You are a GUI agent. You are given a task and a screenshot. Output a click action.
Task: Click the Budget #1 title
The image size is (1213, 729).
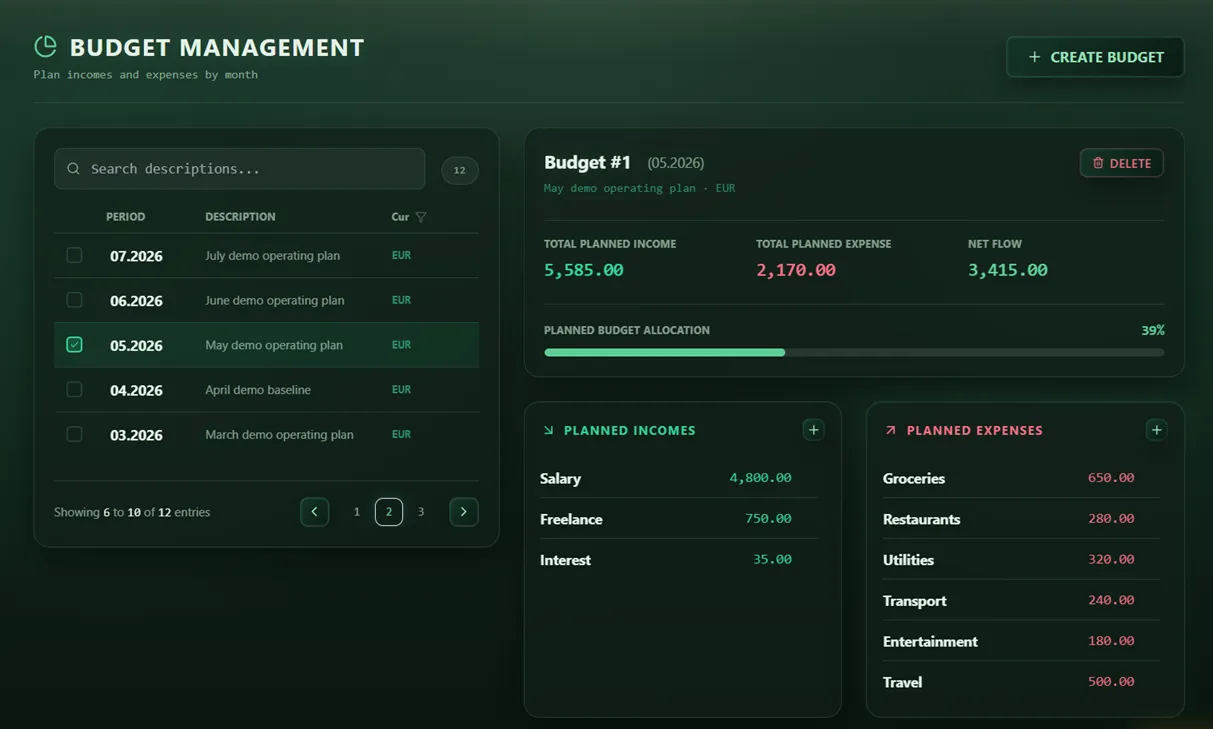[x=587, y=162]
